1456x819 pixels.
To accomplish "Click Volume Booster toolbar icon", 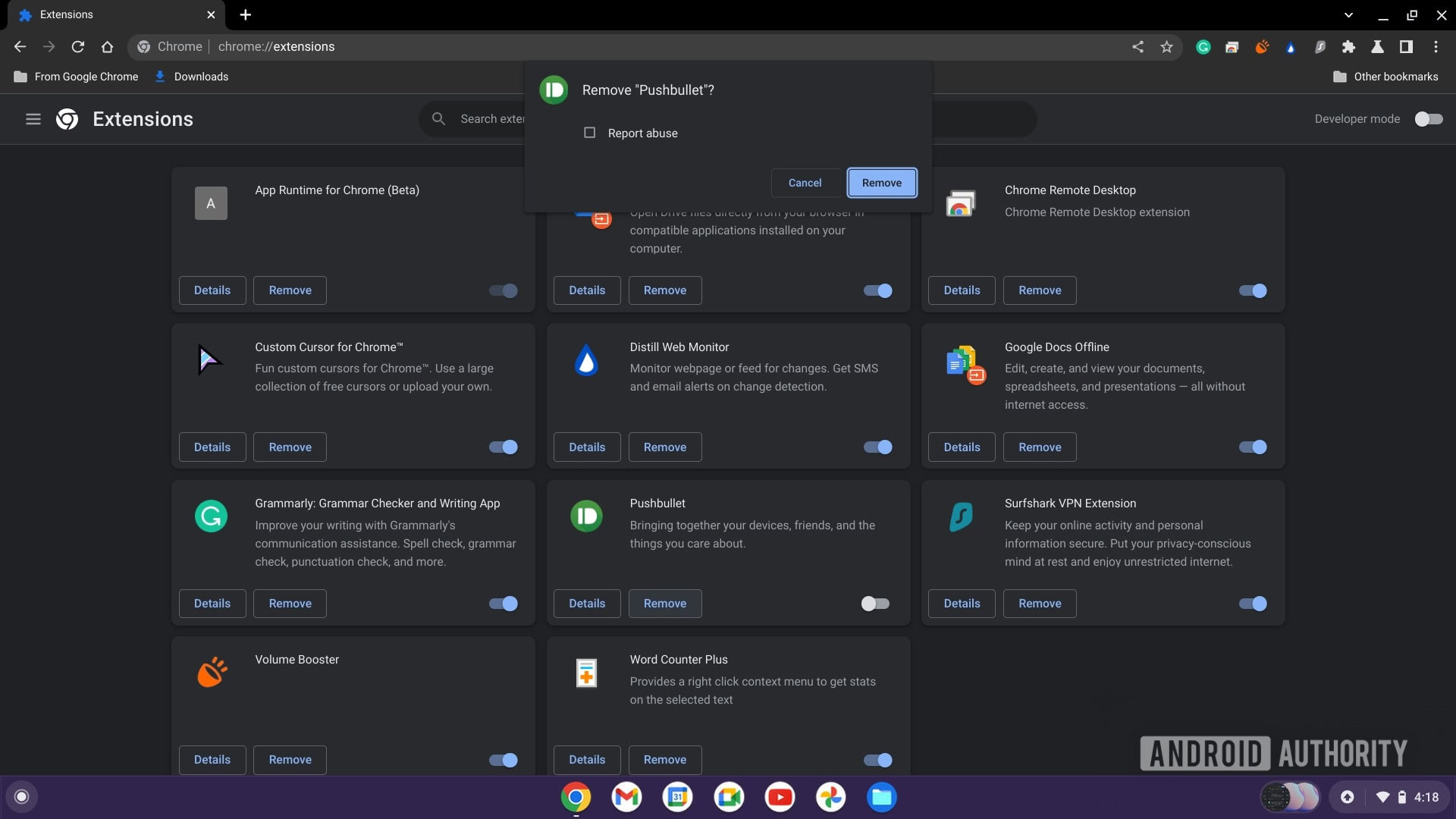I will click(1262, 47).
